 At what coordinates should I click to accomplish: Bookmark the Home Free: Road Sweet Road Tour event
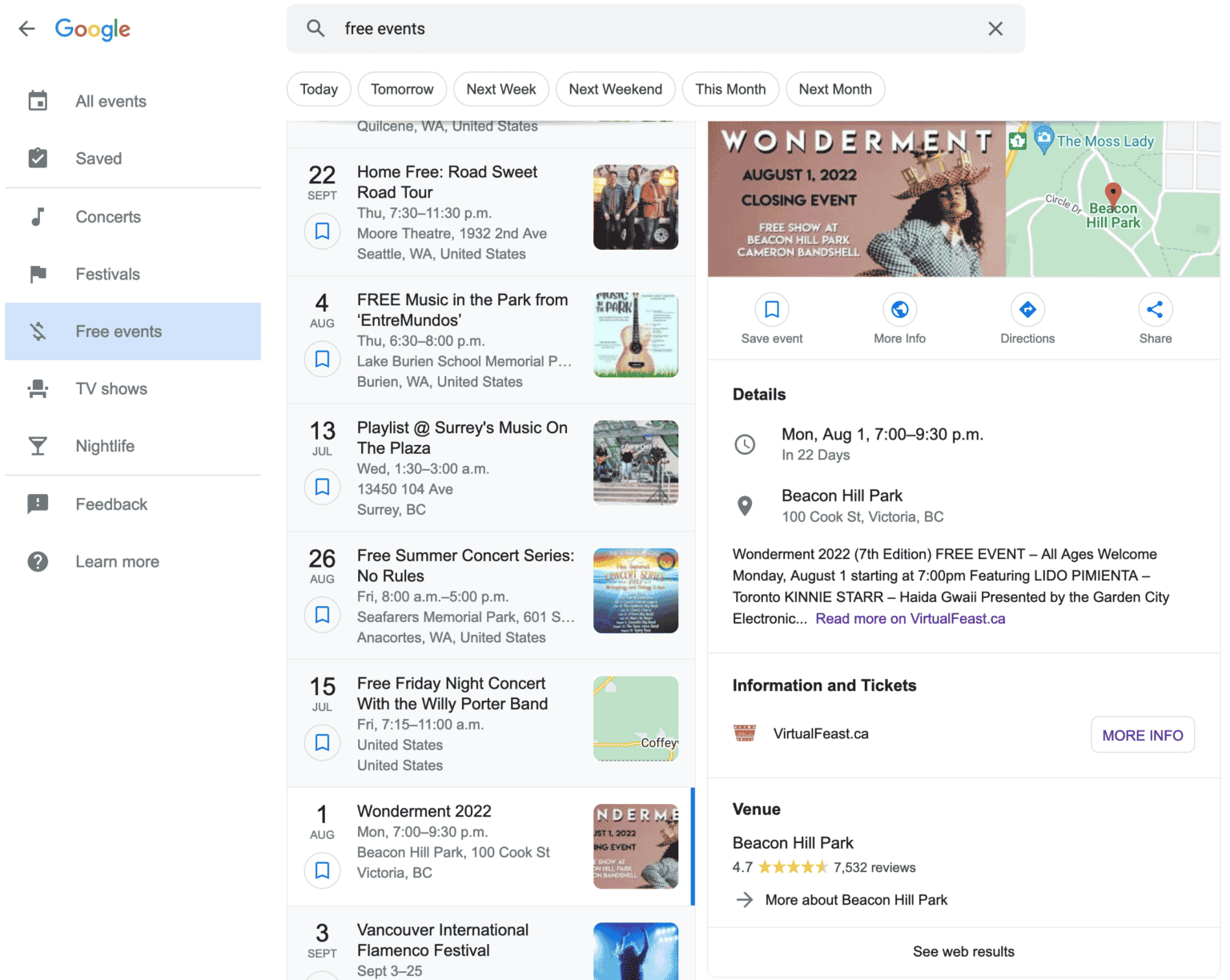(x=322, y=231)
